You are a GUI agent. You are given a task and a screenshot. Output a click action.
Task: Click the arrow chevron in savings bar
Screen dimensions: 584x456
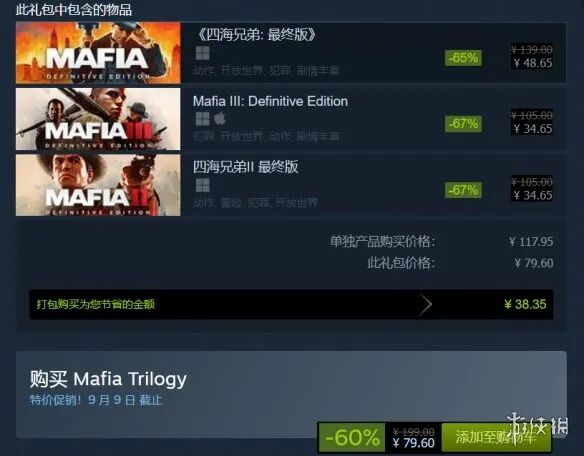425,304
